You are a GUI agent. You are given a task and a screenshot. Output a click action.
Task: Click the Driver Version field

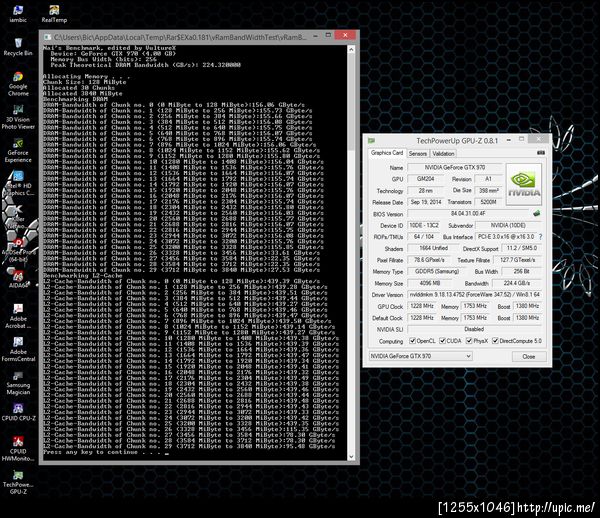(474, 295)
